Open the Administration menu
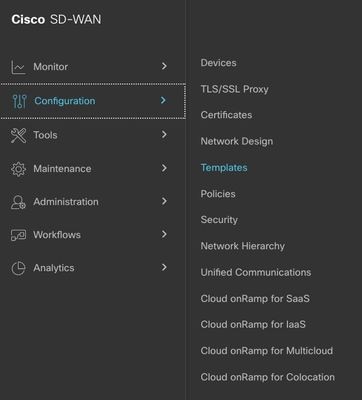 [x=66, y=202]
